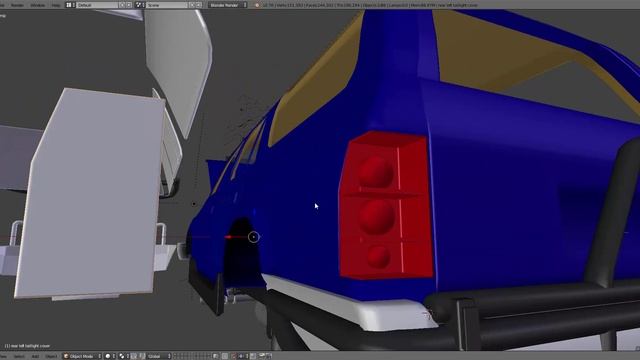Image resolution: width=640 pixels, height=360 pixels.
Task: Select the translate manipulator arrow icon
Action: 142,356
